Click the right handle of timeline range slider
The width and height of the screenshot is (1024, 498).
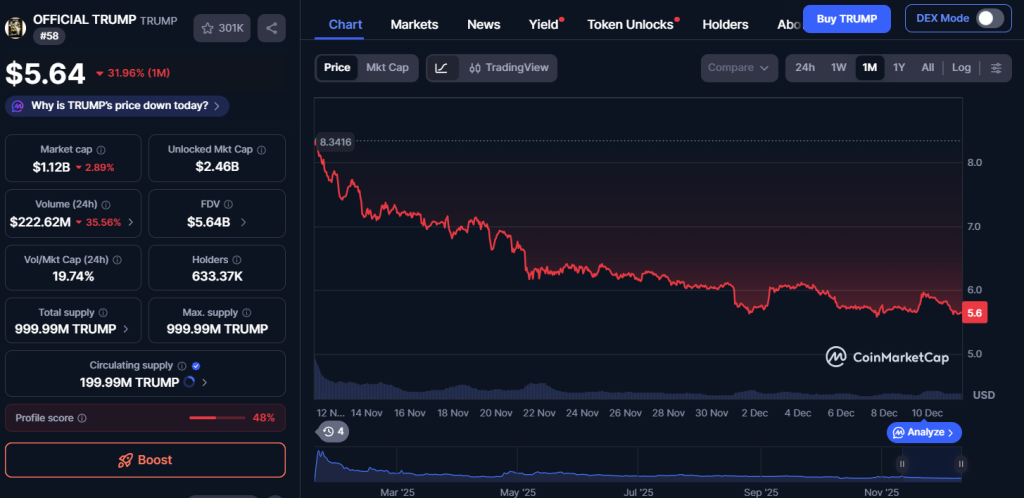pos(960,464)
